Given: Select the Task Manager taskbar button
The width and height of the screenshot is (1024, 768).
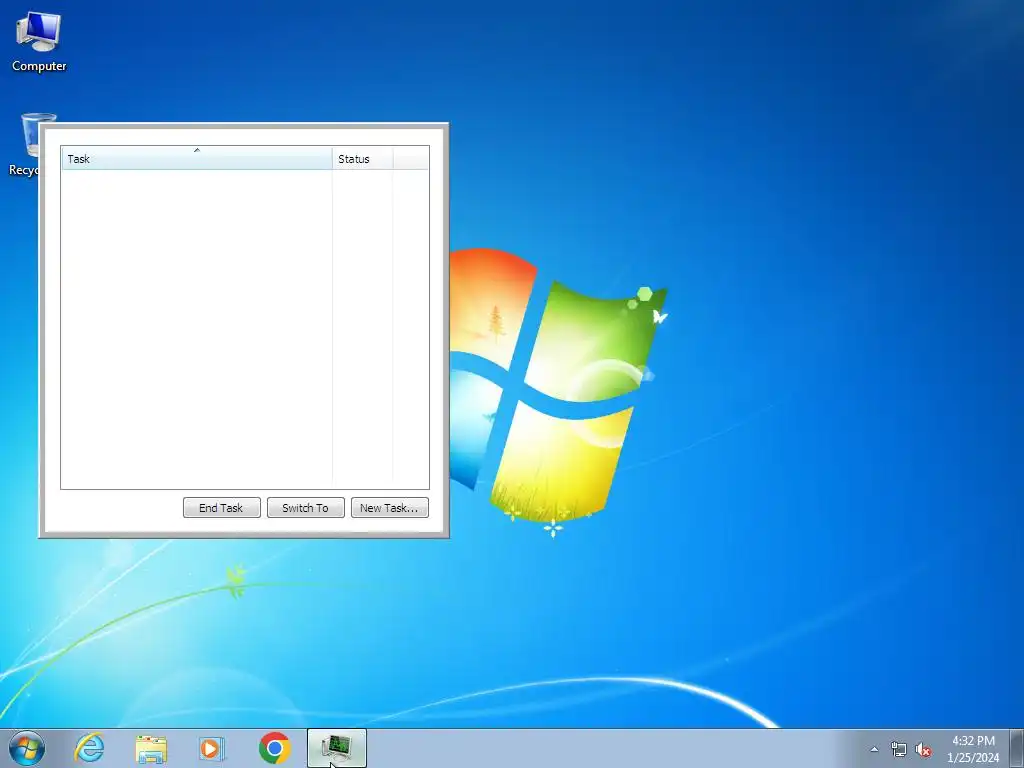Looking at the screenshot, I should [x=336, y=748].
